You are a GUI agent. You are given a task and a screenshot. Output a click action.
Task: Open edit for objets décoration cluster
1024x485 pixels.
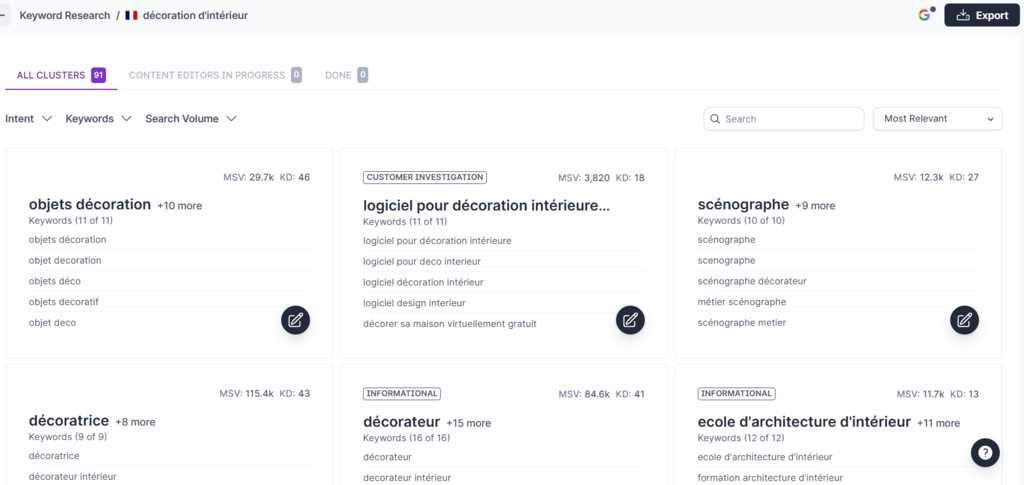(295, 320)
